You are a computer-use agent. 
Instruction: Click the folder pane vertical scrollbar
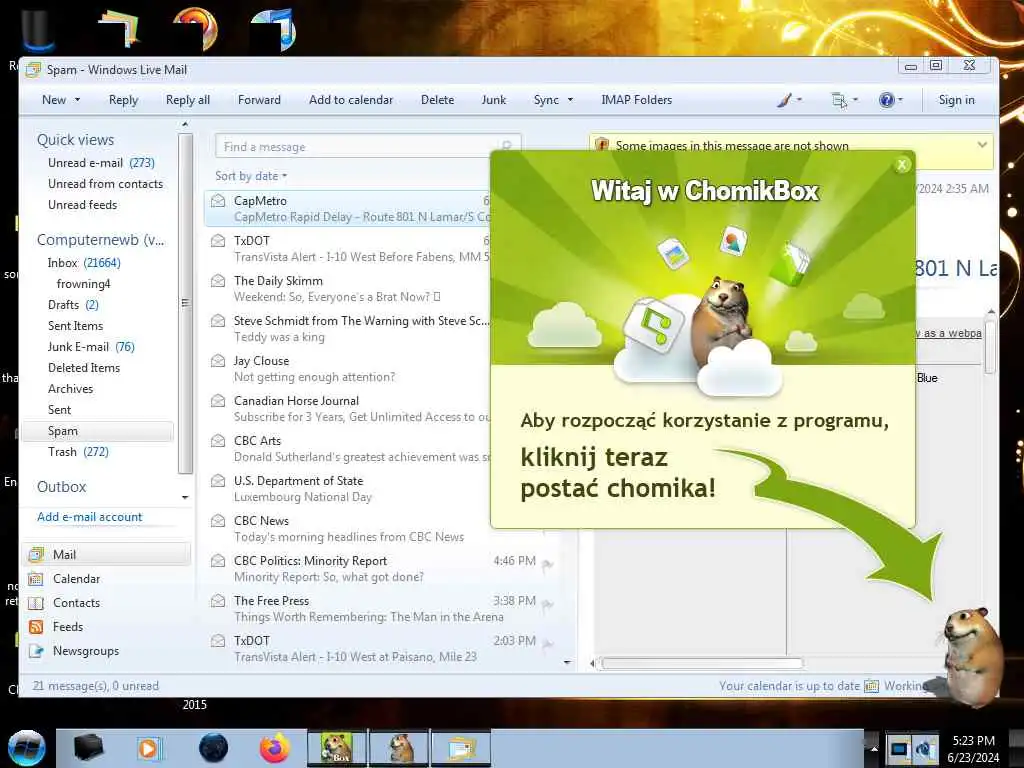[x=185, y=304]
